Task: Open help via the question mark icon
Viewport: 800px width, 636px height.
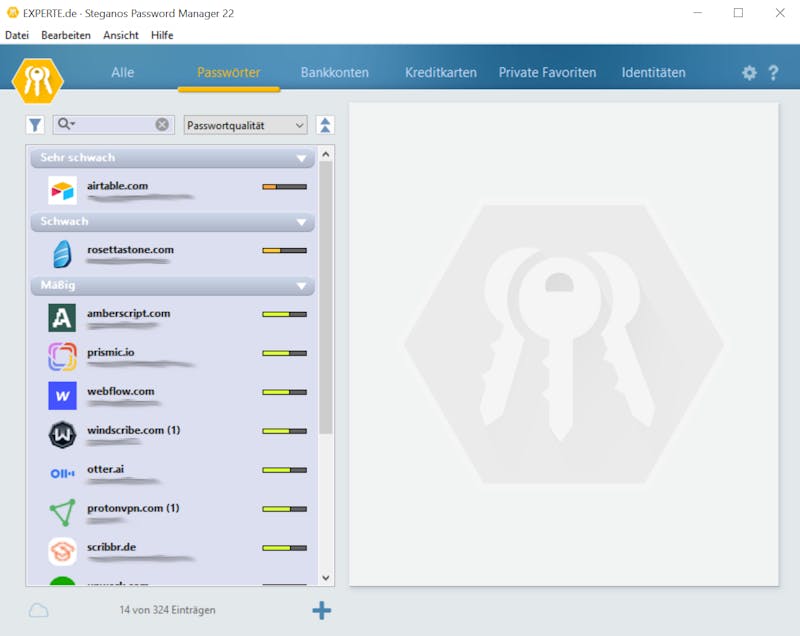Action: coord(773,72)
